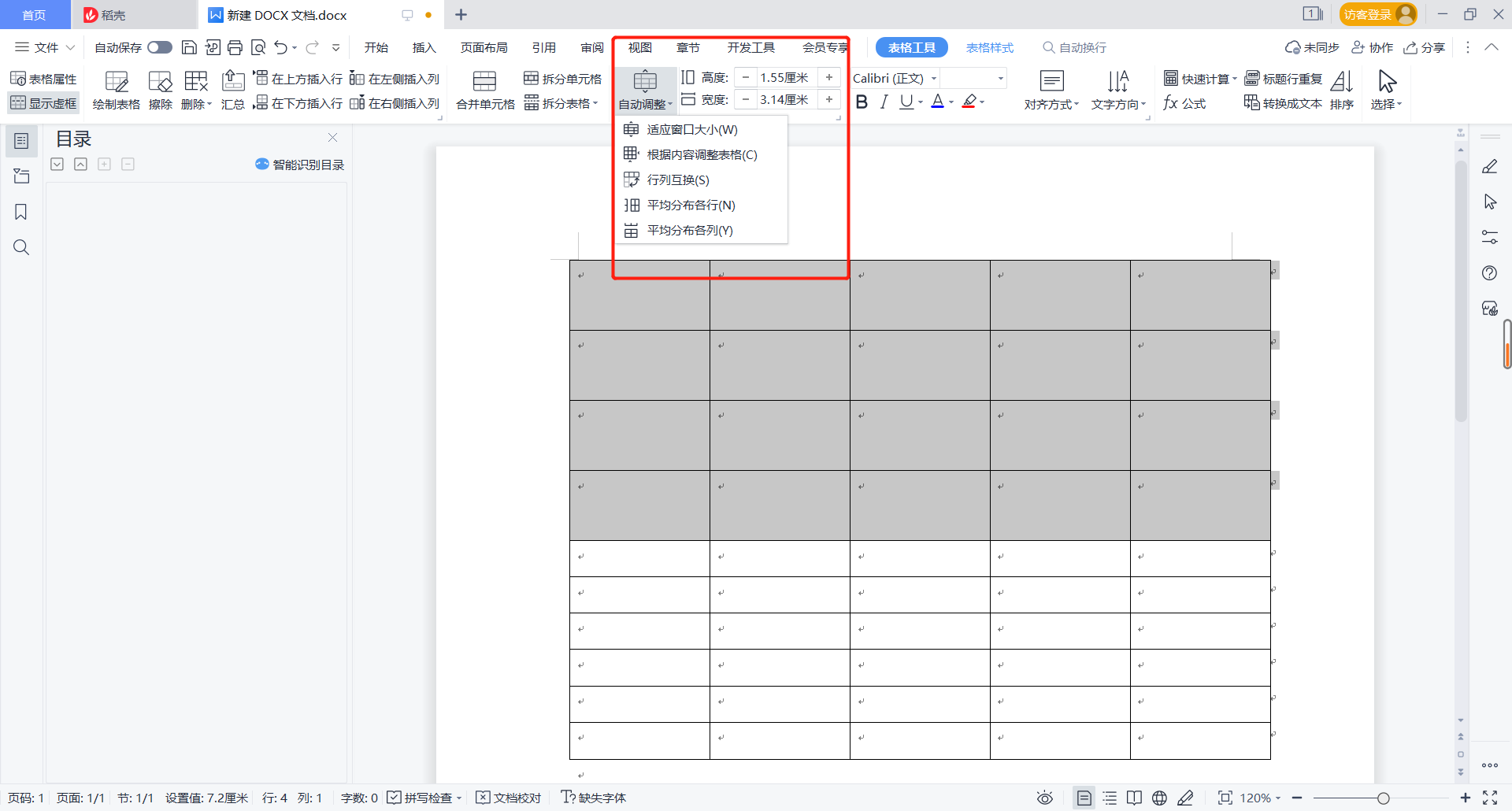This screenshot has height=811, width=1512.
Task: Click 访客登录 login button
Action: pyautogui.click(x=1378, y=14)
